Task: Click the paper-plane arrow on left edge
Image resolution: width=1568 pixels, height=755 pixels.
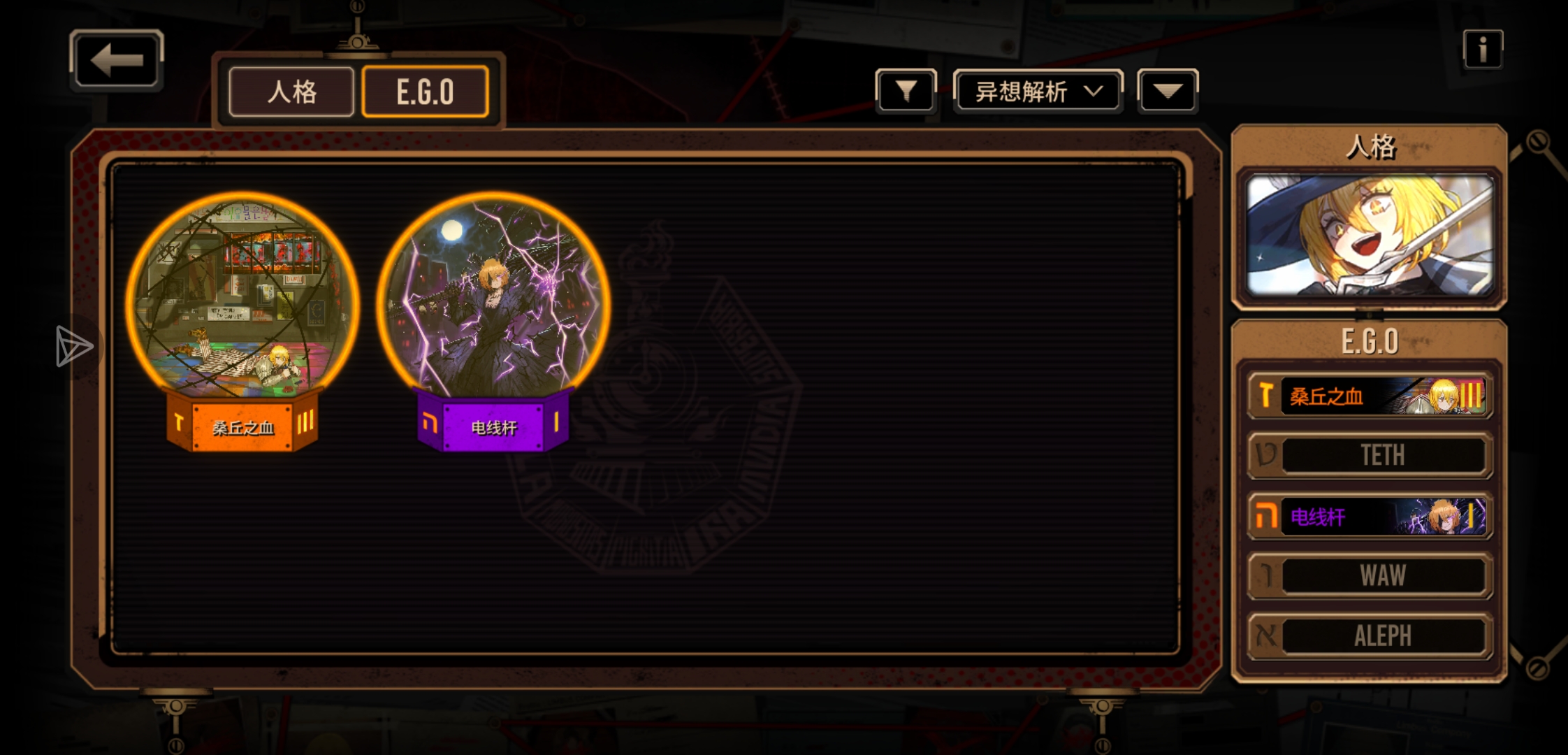Action: (73, 346)
